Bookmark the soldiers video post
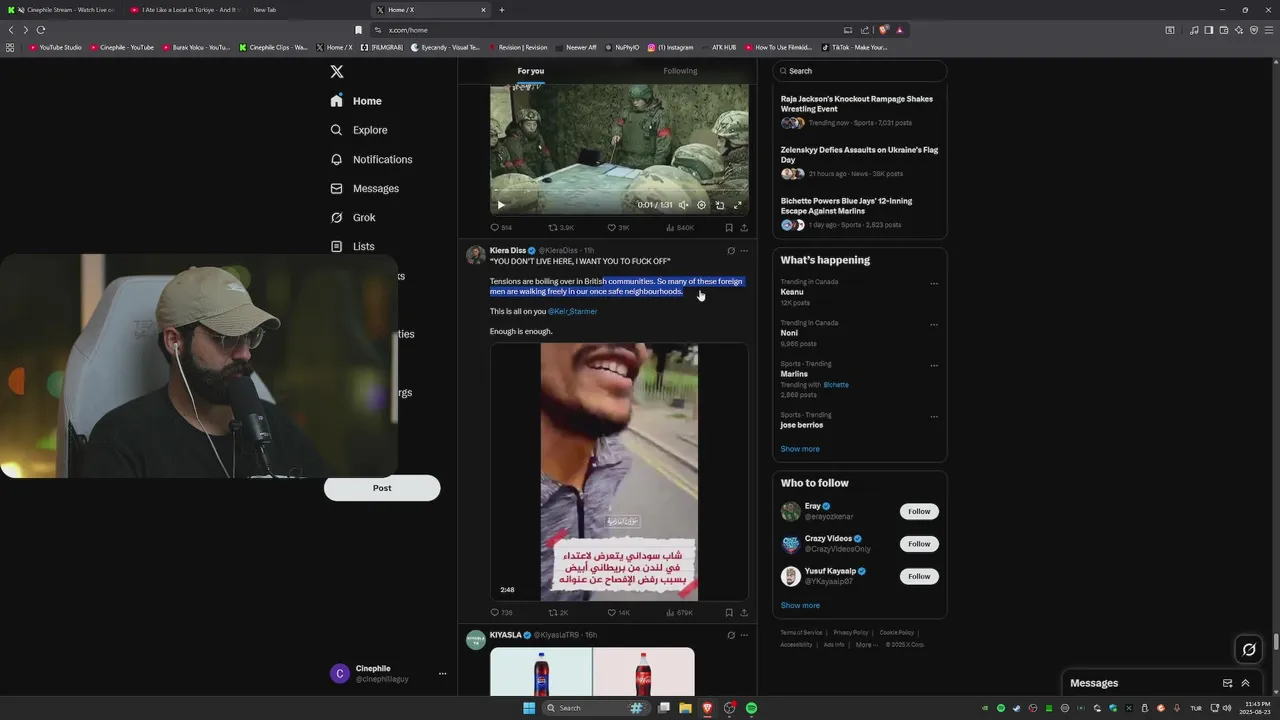 click(729, 228)
